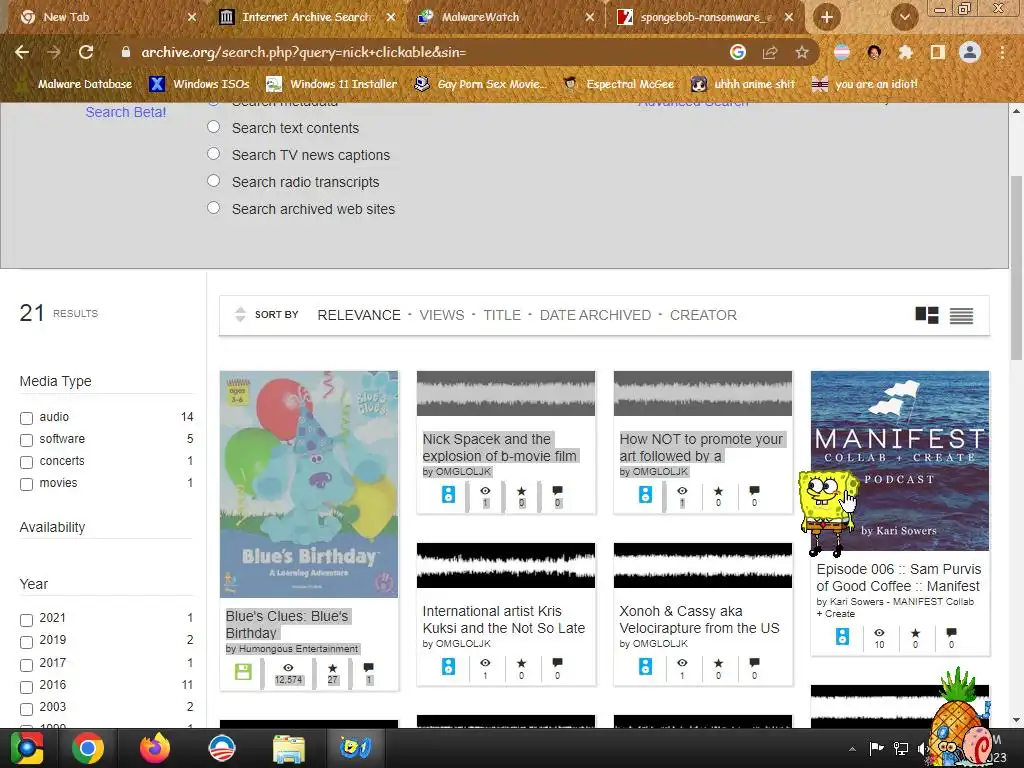
Task: Check the software media type filter
Action: click(26, 440)
